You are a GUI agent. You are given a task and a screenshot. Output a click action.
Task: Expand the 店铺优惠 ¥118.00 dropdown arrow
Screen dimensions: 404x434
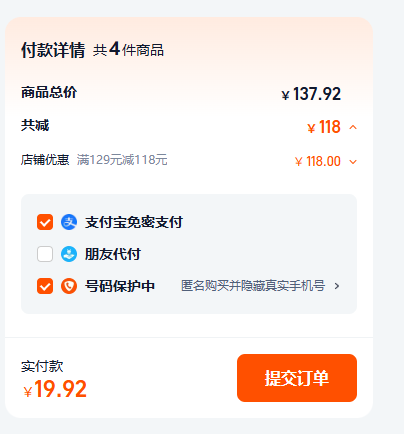pyautogui.click(x=353, y=162)
